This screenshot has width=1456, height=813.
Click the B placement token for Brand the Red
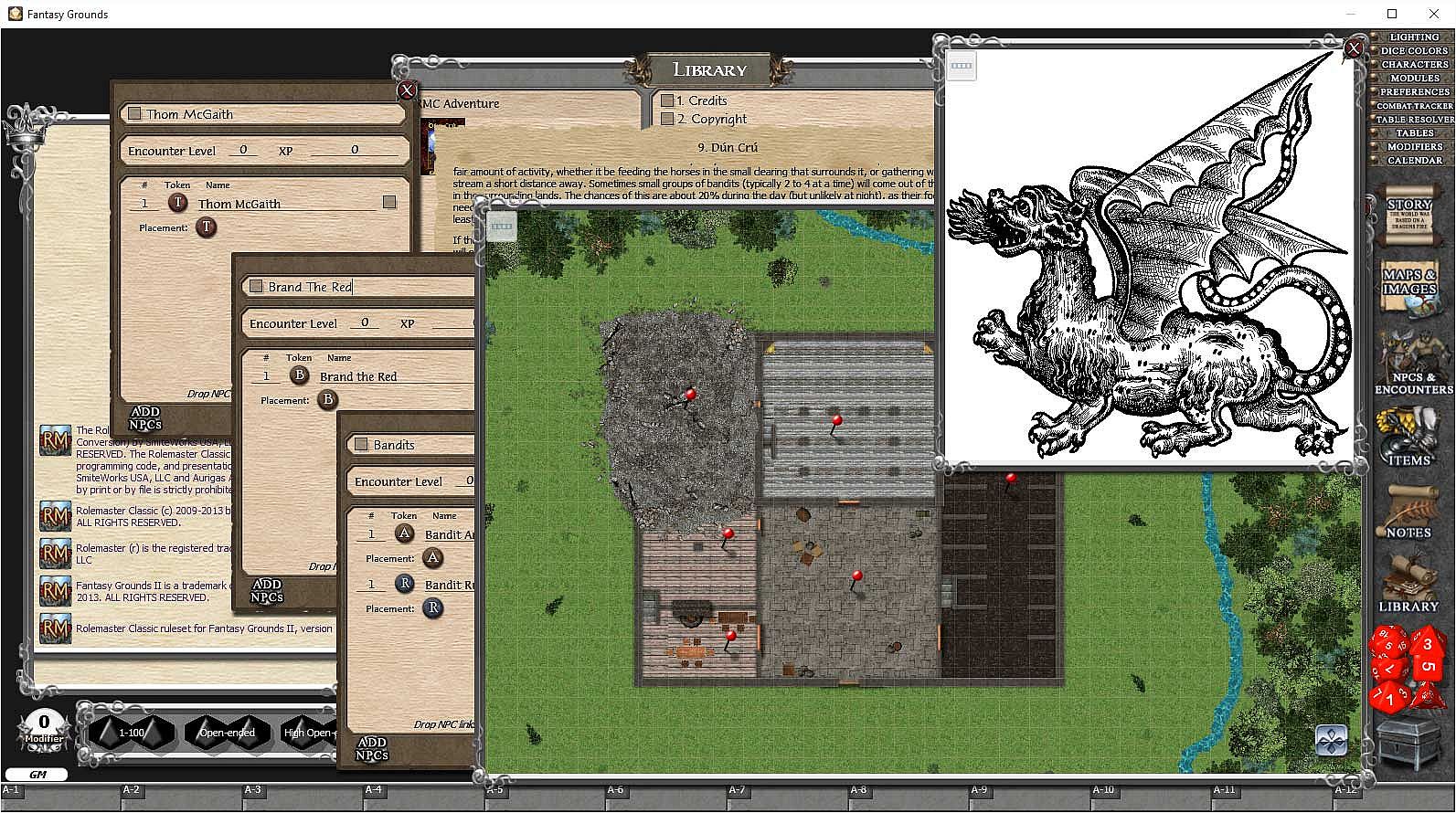tap(327, 399)
